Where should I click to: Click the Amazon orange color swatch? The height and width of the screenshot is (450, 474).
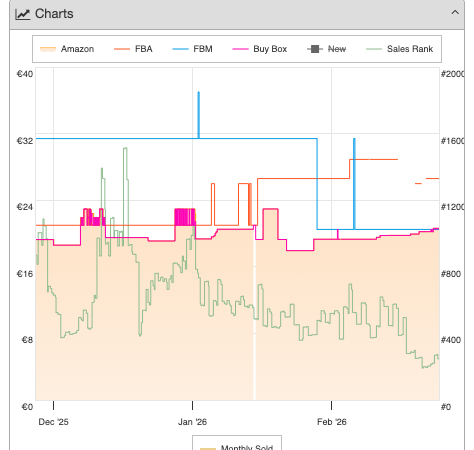pyautogui.click(x=48, y=49)
